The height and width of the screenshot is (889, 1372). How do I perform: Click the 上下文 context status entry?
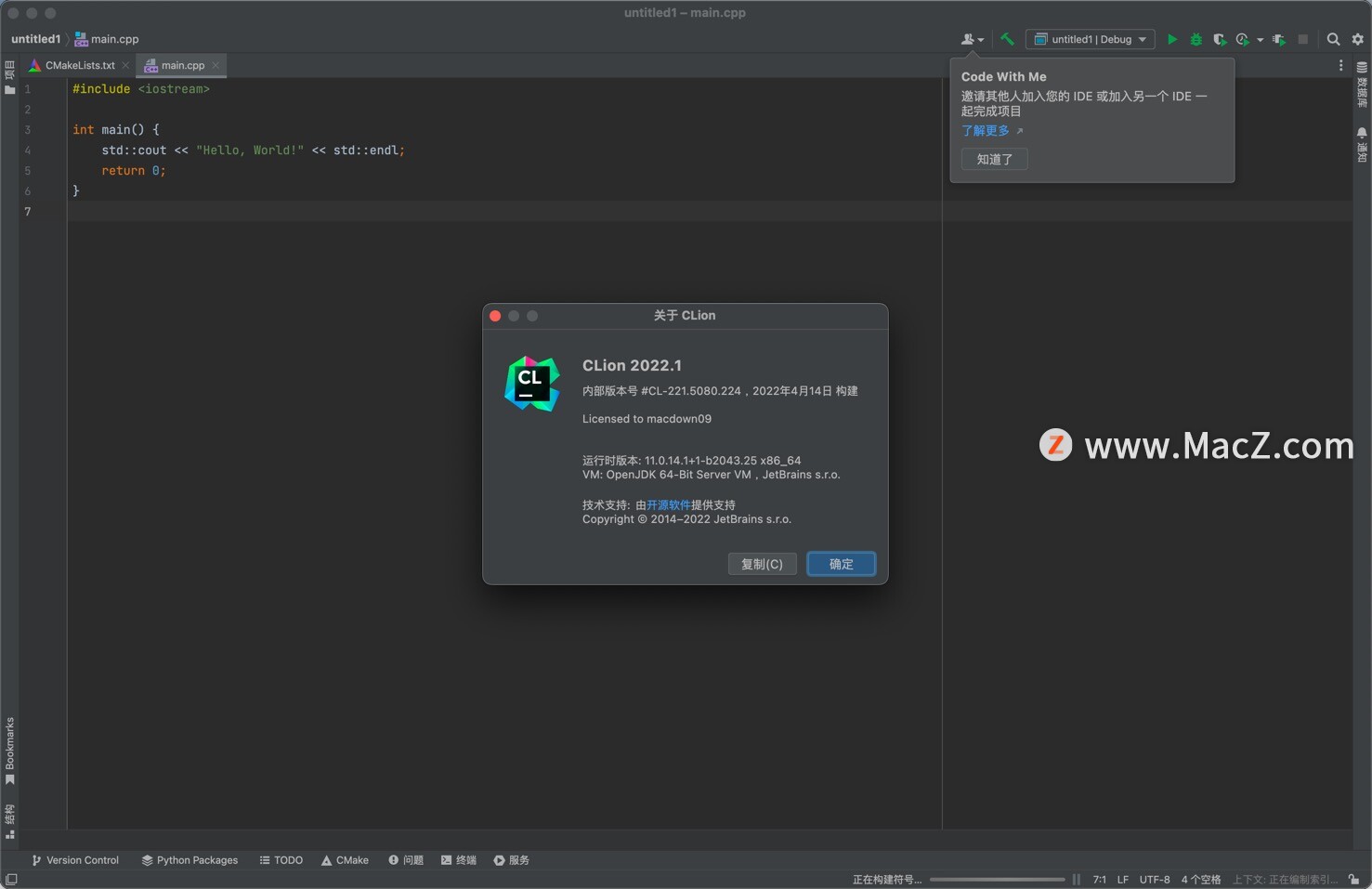[1285, 880]
